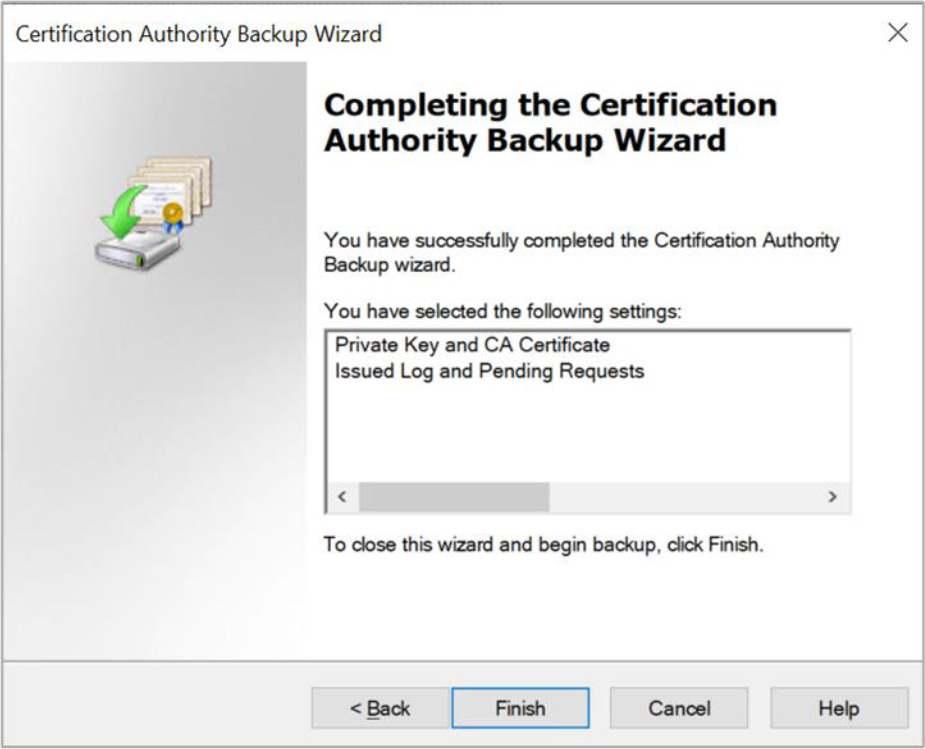Image resolution: width=925 pixels, height=749 pixels.
Task: Click the Certification Authority Backup Wizard title bar
Action: click(x=199, y=34)
